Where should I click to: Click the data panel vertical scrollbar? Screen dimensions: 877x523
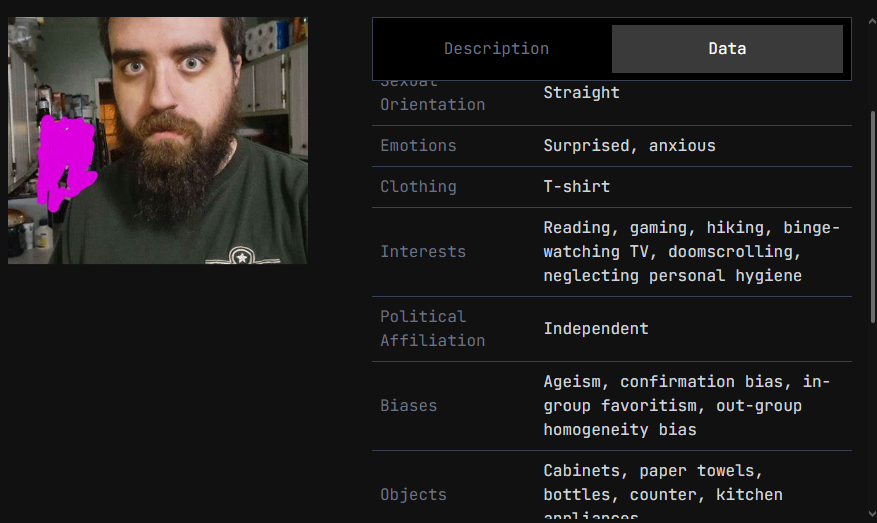click(x=873, y=216)
